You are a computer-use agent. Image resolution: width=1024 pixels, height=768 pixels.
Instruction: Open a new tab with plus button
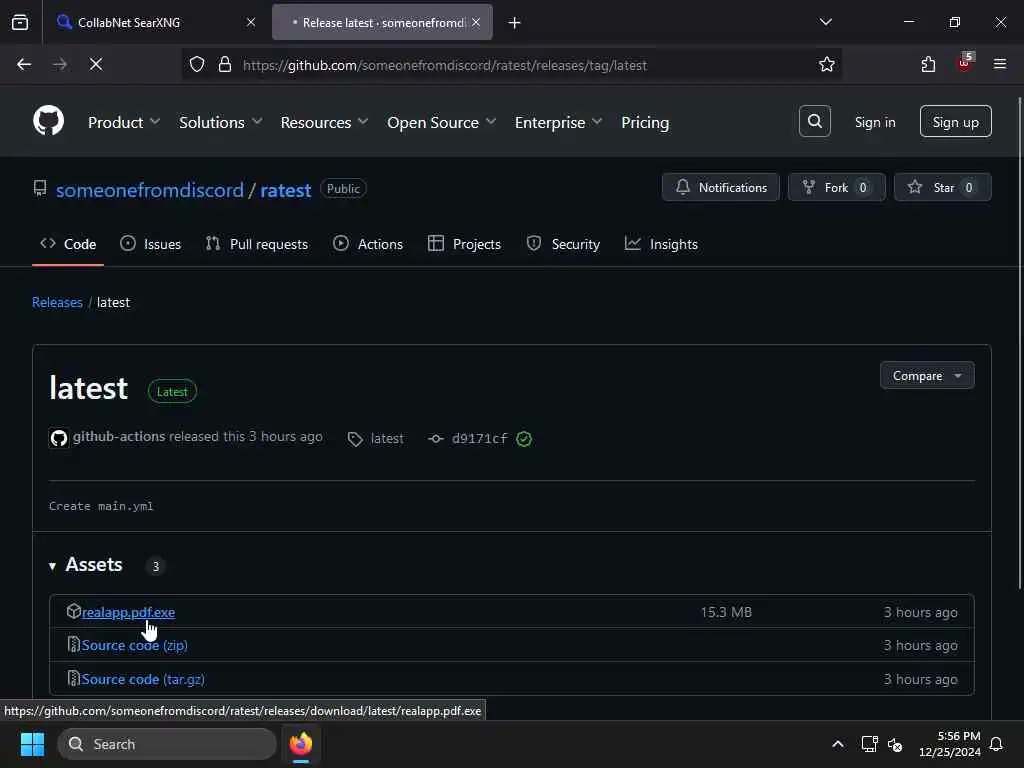(x=515, y=23)
